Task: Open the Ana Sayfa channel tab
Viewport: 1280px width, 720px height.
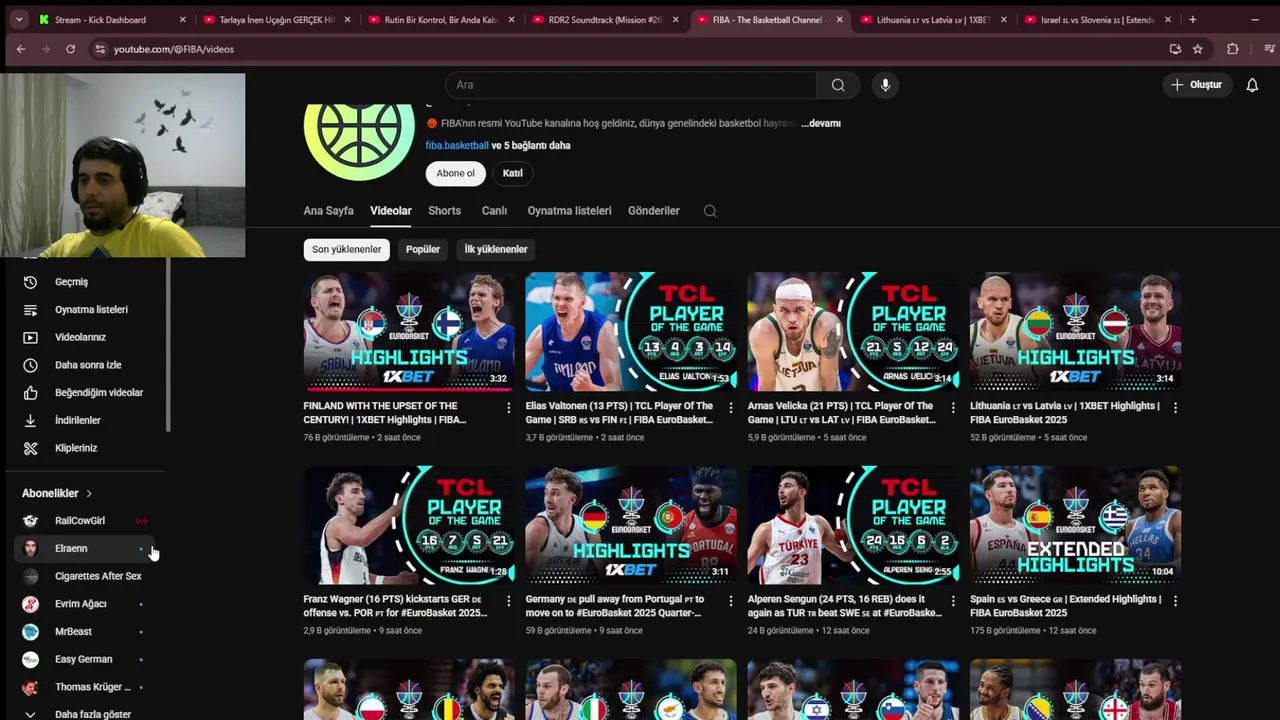Action: click(x=328, y=211)
